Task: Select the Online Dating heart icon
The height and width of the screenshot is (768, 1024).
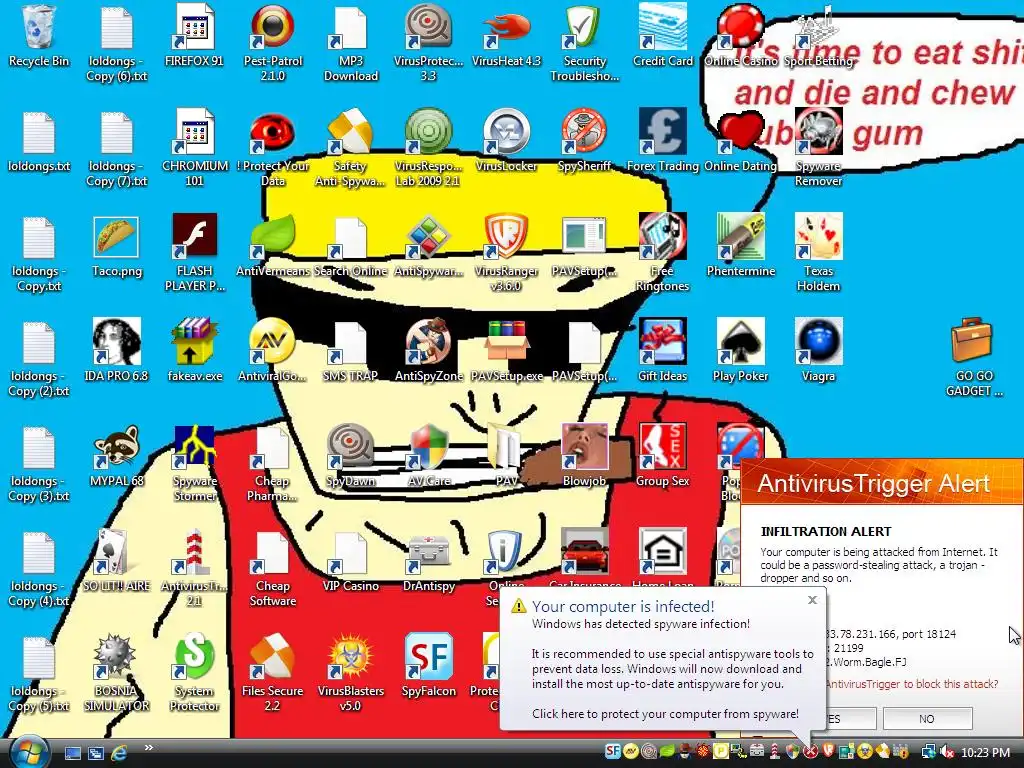Action: click(x=741, y=131)
